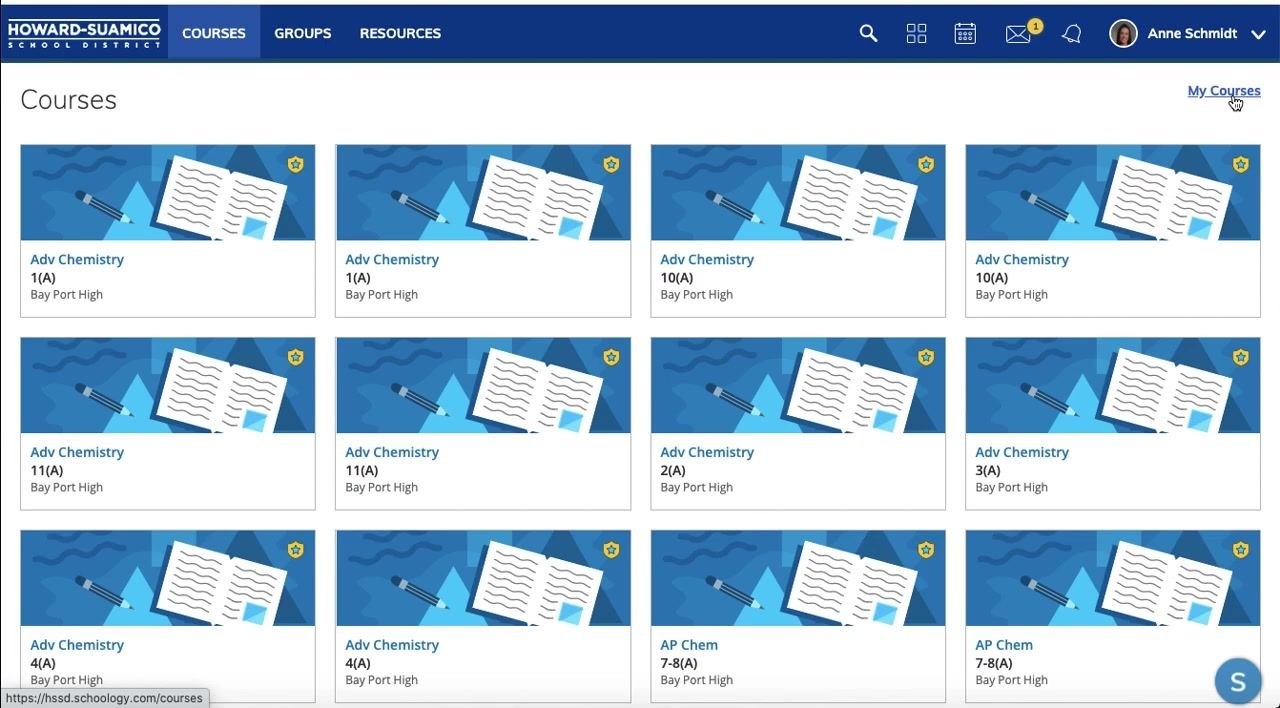Open the round S support button
The image size is (1280, 708).
[x=1237, y=682]
